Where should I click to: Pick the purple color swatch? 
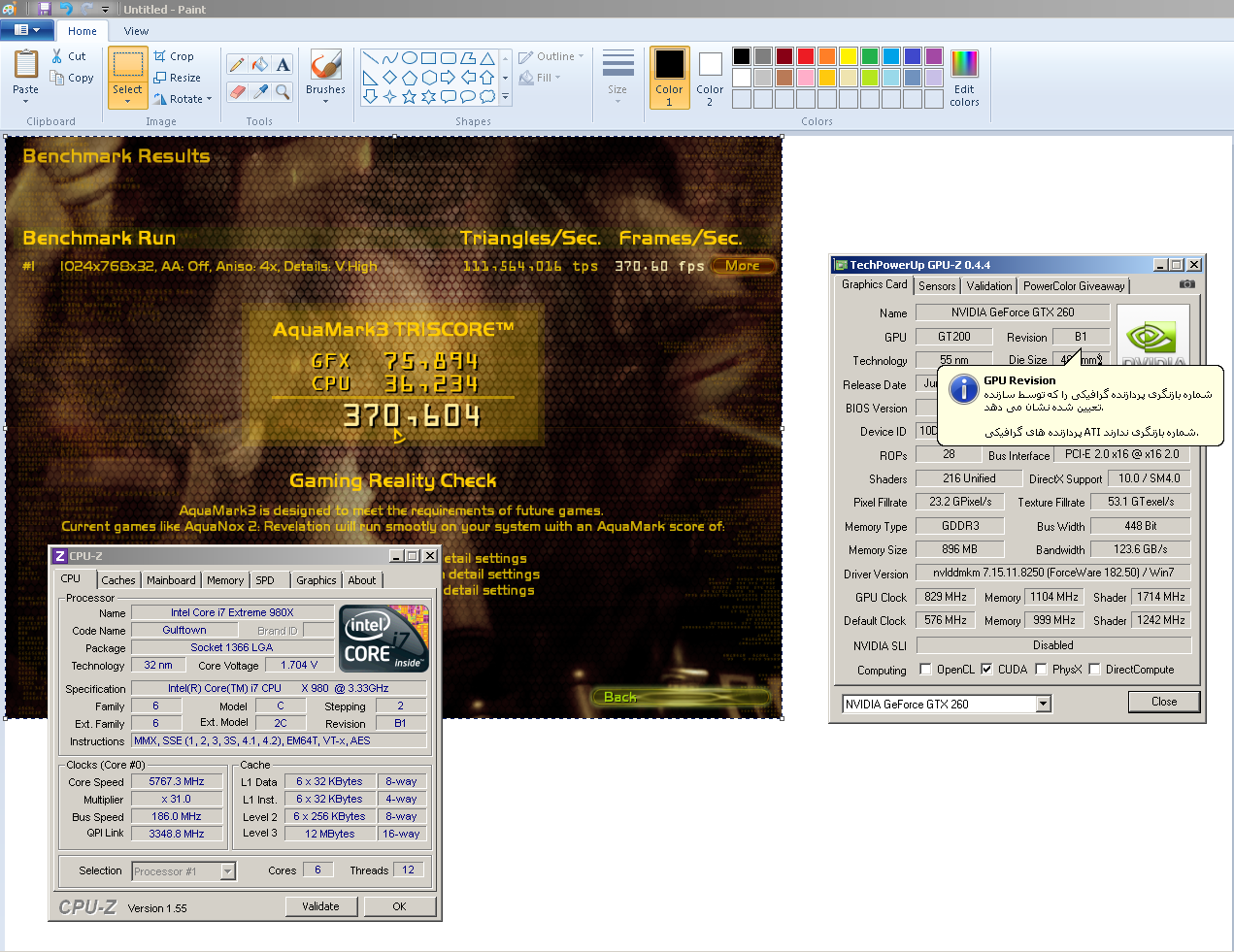pos(934,56)
